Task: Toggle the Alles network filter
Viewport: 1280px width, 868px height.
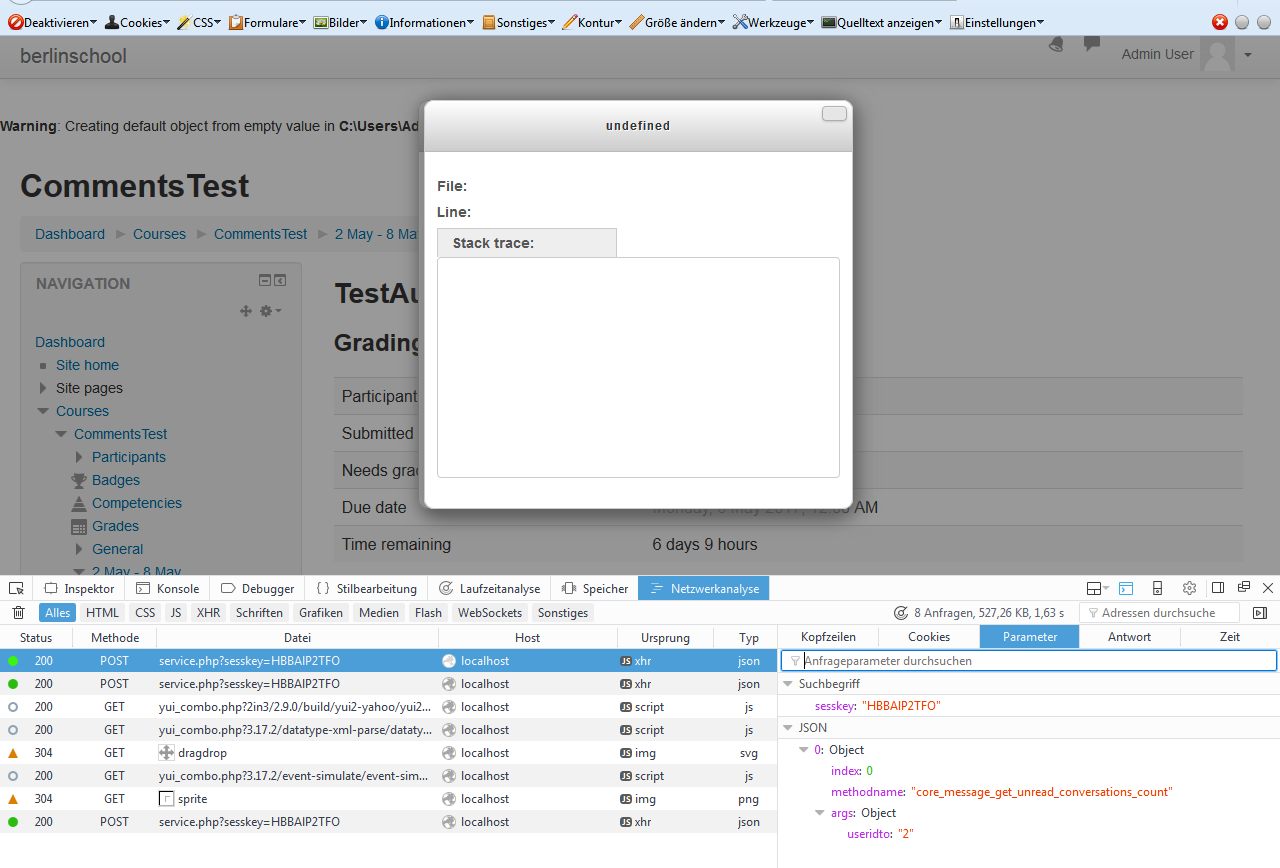Action: click(57, 612)
